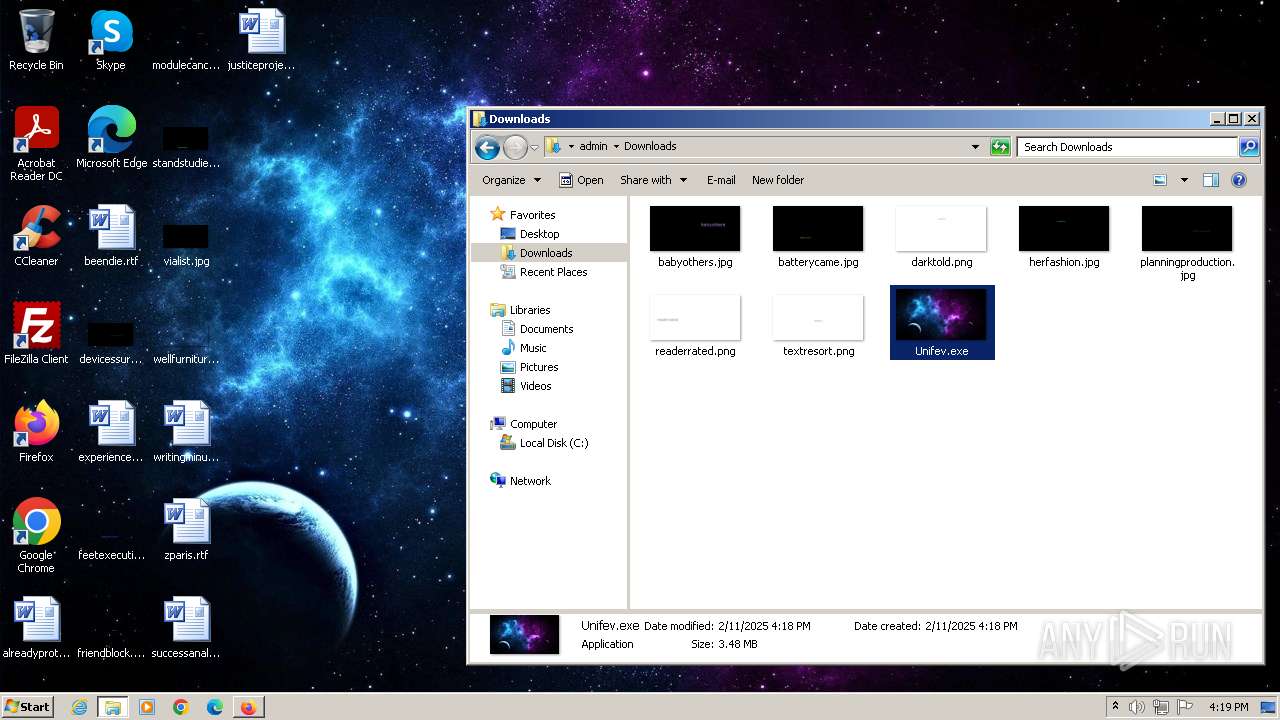
Task: Select the alreadyprot document on desktop
Action: tap(36, 627)
